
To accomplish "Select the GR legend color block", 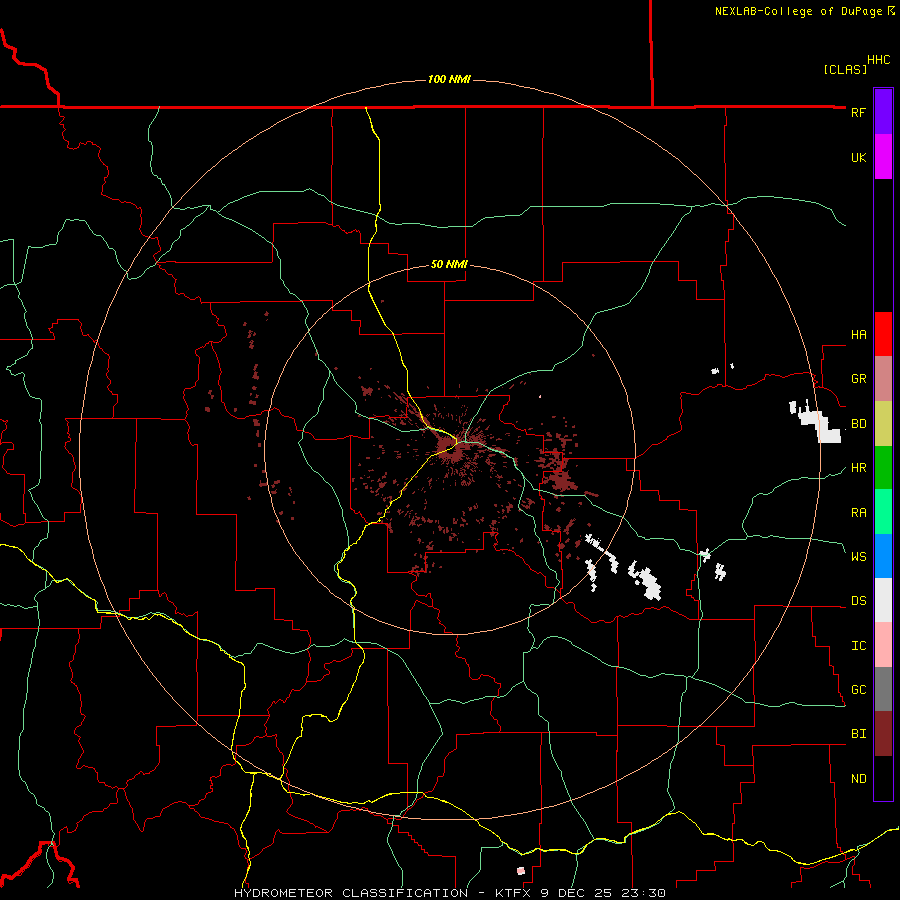I will [x=883, y=379].
